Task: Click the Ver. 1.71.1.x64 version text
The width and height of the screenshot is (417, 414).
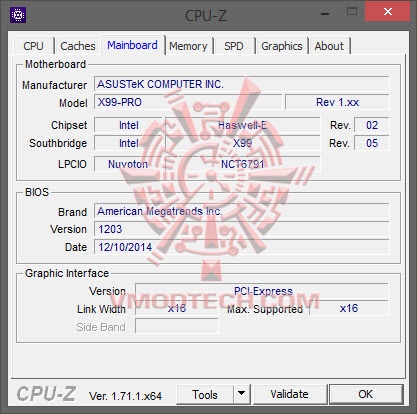Action: (125, 396)
